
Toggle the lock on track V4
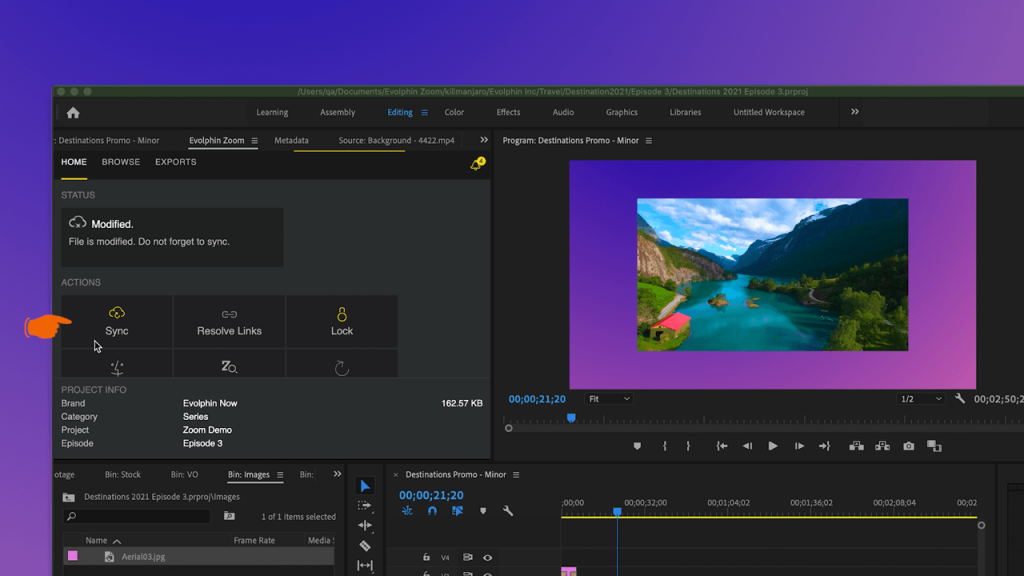(x=427, y=557)
